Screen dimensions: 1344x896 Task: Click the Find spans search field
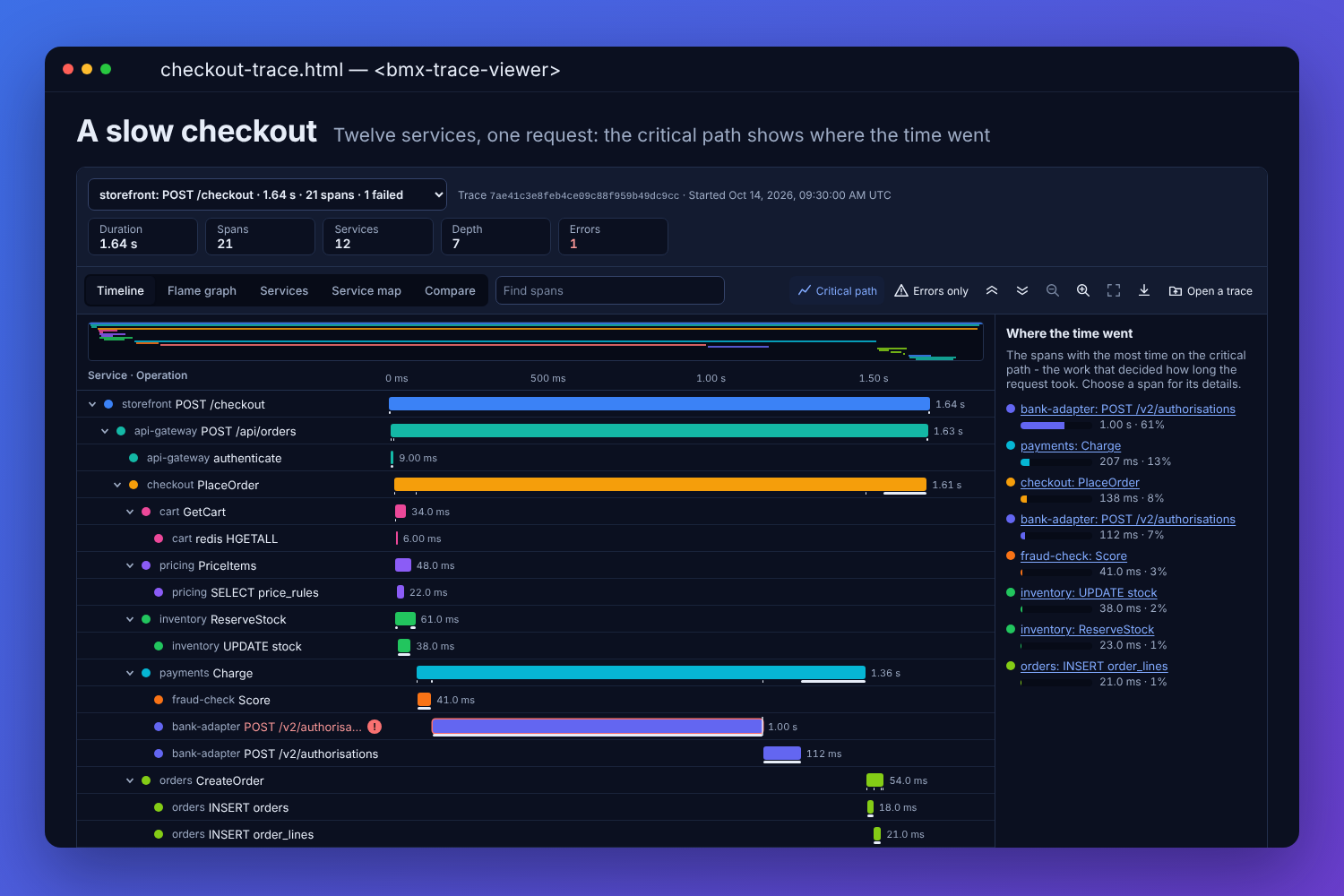[x=609, y=290]
